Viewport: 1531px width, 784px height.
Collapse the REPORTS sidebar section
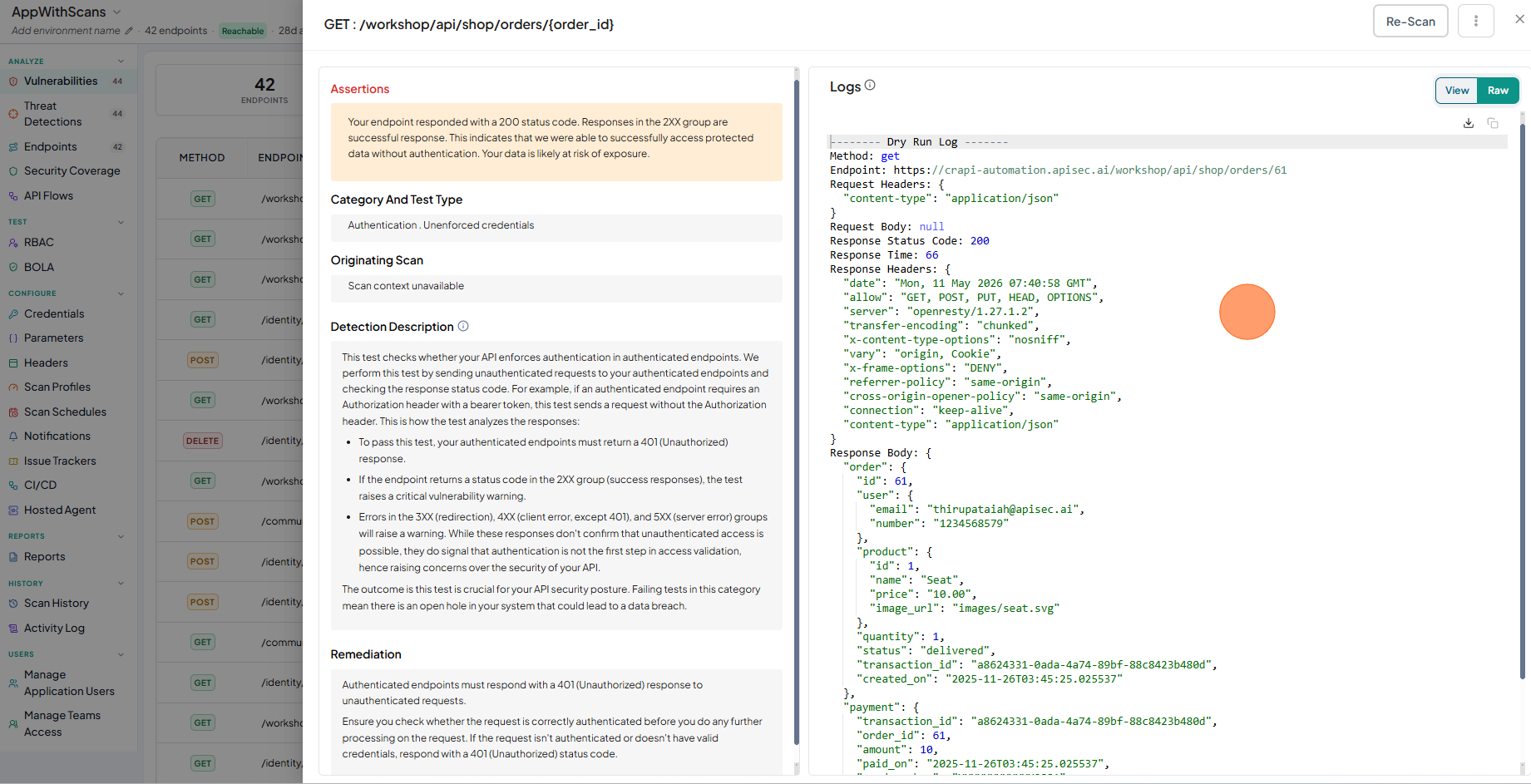(x=121, y=536)
